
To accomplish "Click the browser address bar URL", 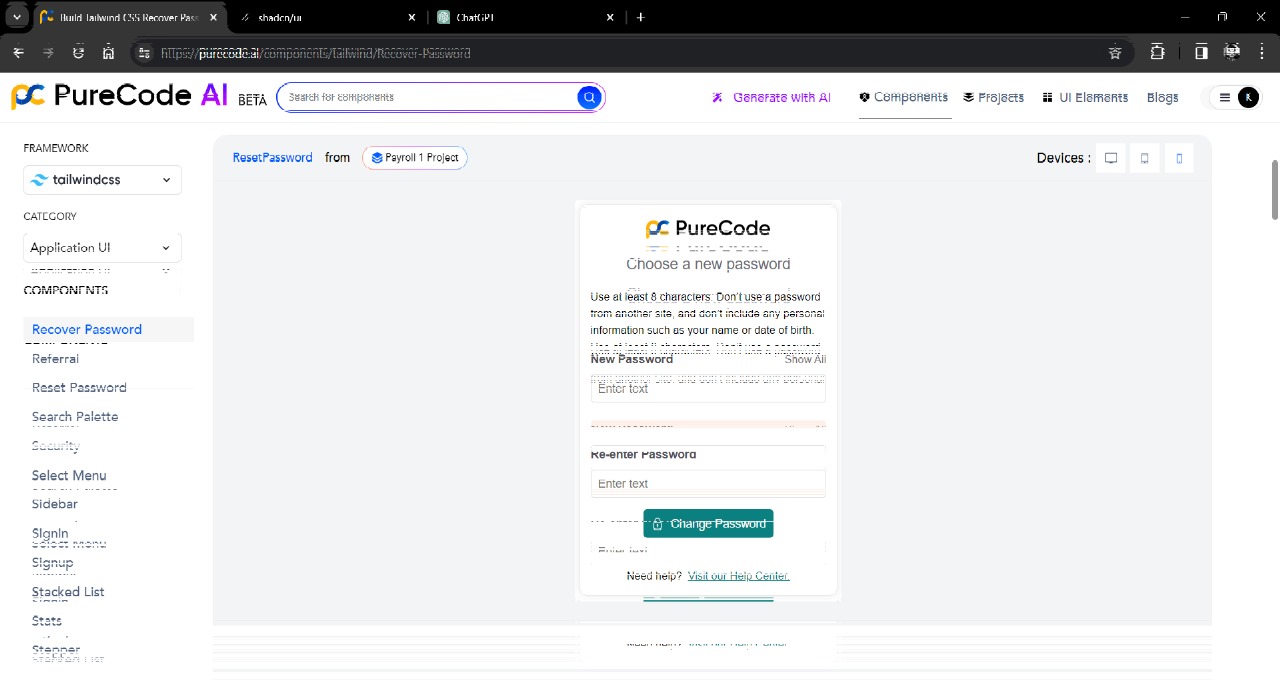I will [x=315, y=53].
